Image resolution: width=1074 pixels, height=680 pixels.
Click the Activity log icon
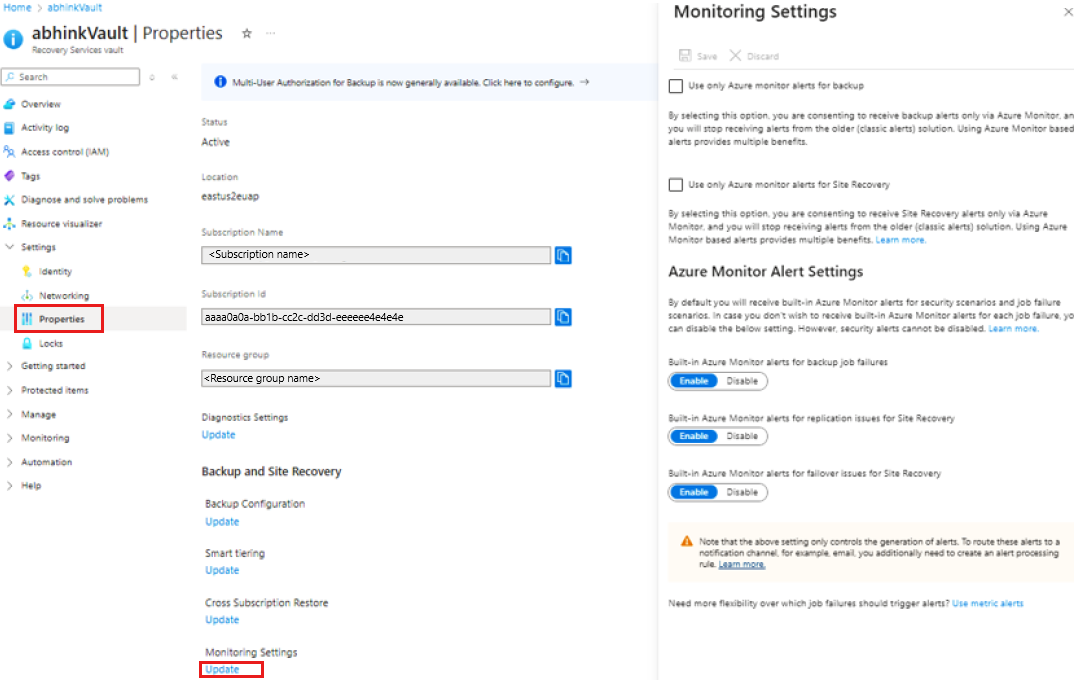point(9,127)
